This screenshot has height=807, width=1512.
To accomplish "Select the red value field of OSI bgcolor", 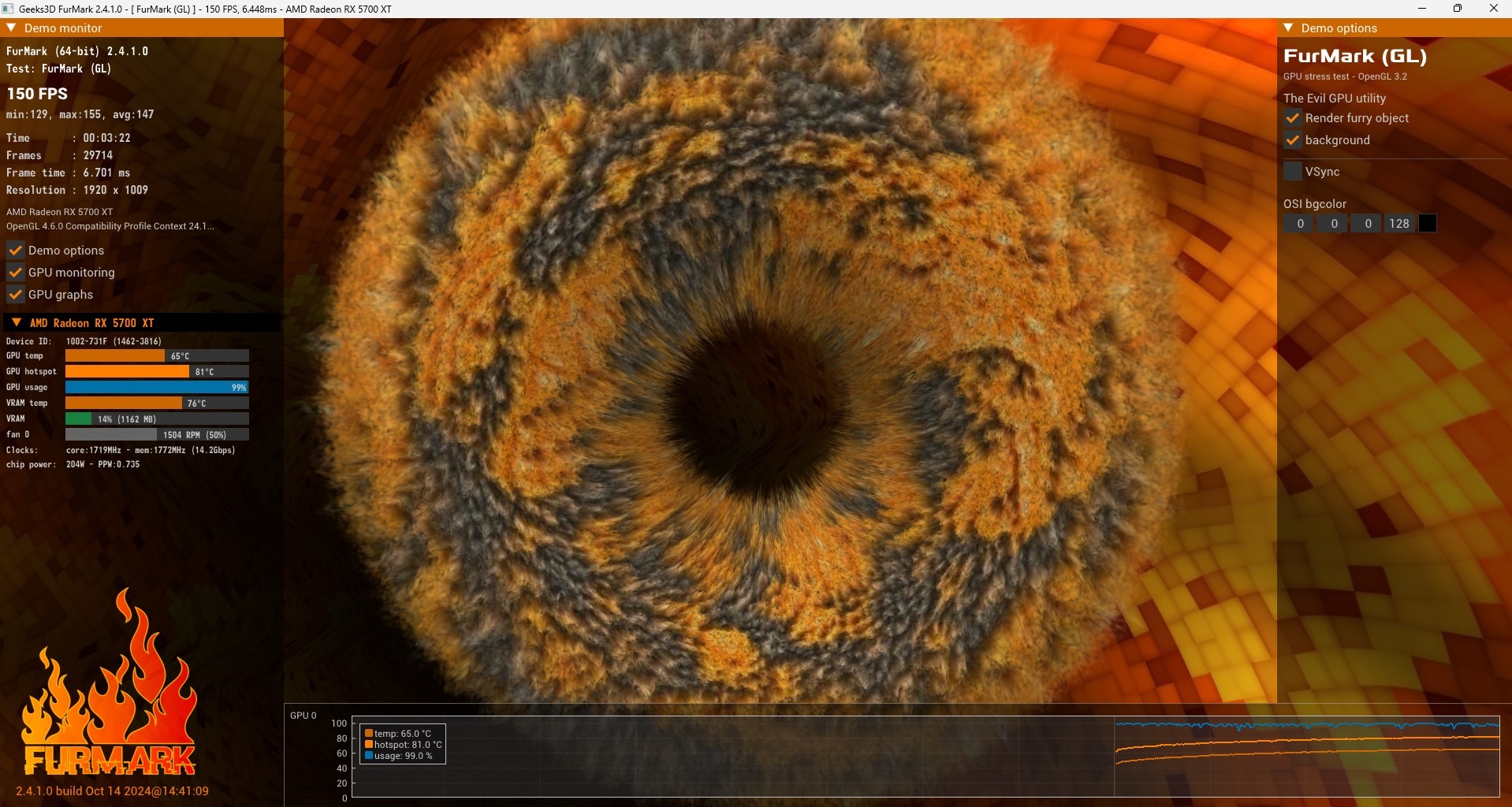I will (1300, 224).
